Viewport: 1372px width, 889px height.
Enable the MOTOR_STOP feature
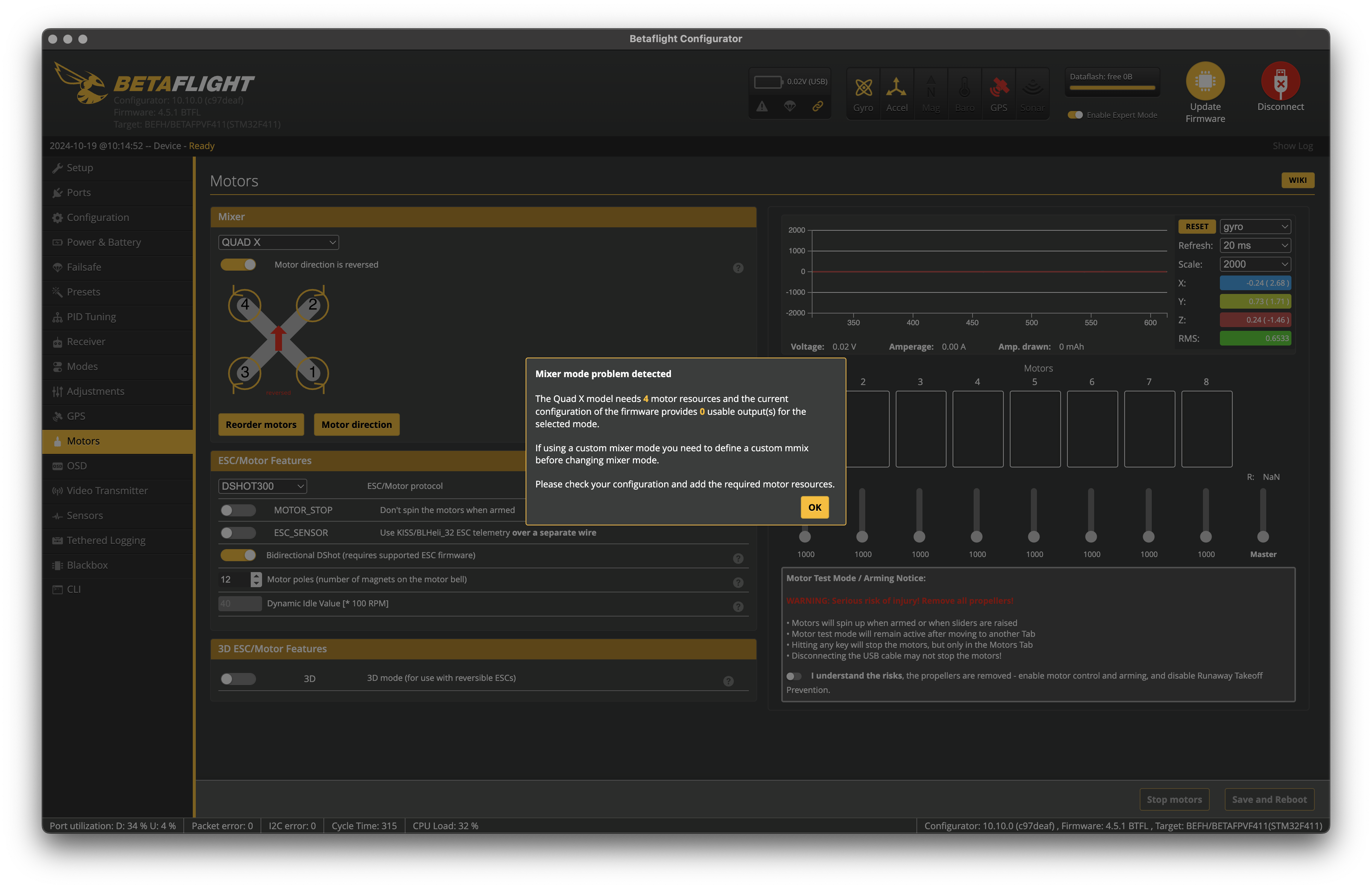[238, 510]
